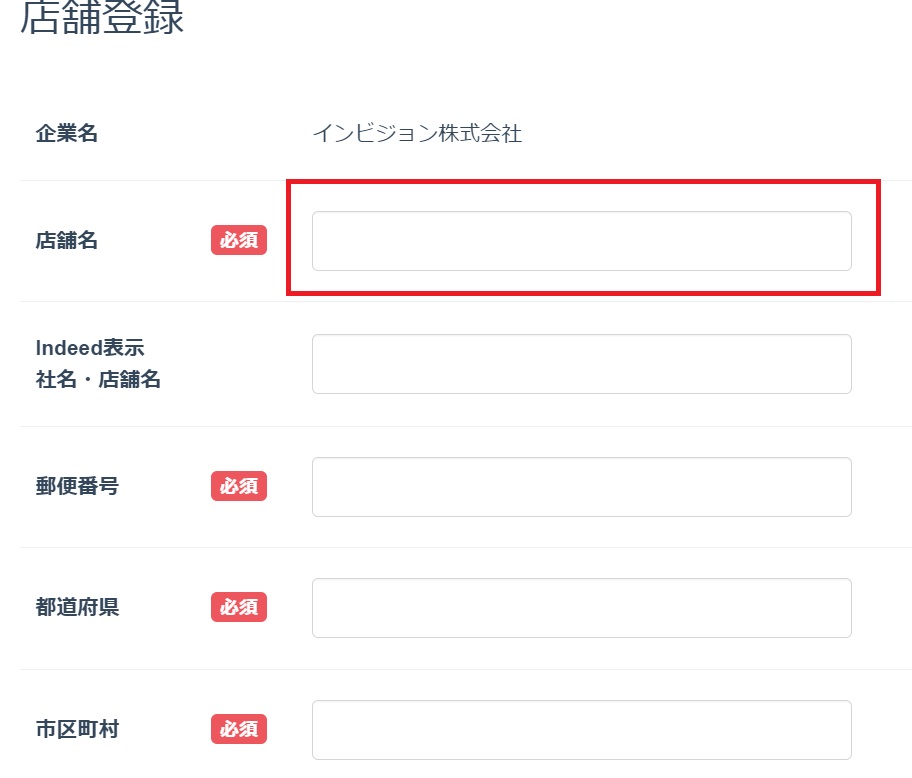Click the 店舗登録 page heading
The width and height of the screenshot is (912, 778).
click(x=102, y=19)
